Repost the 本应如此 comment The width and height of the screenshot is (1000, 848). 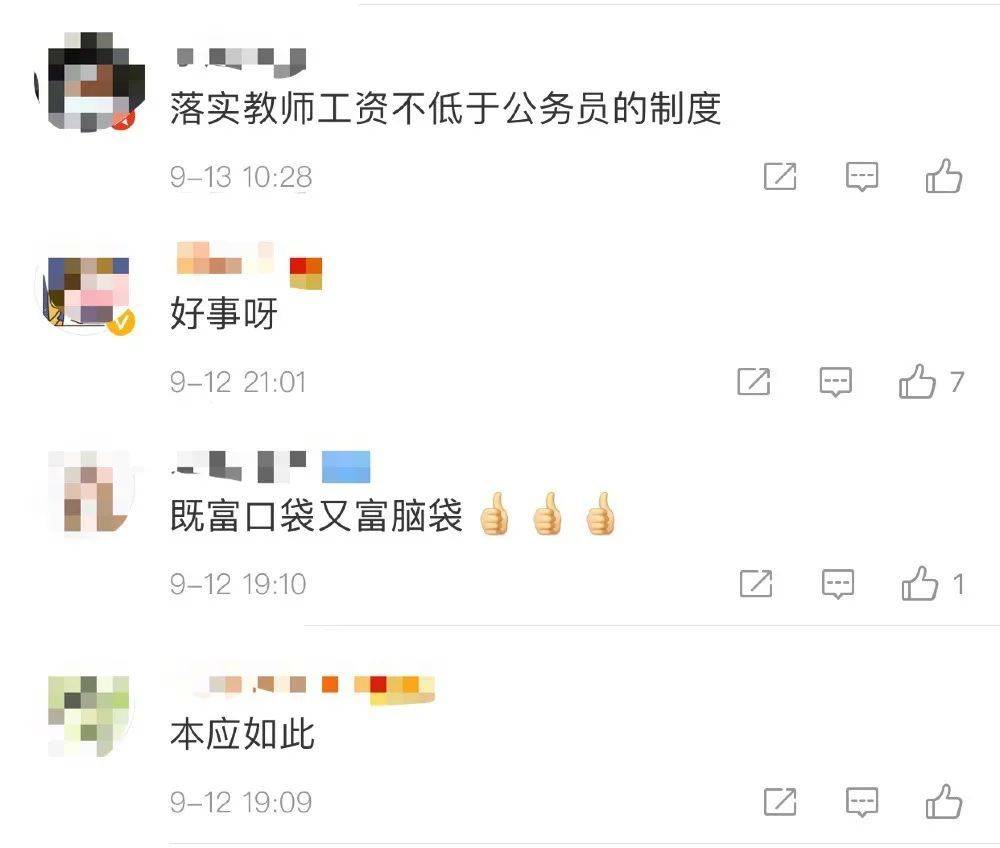(780, 802)
